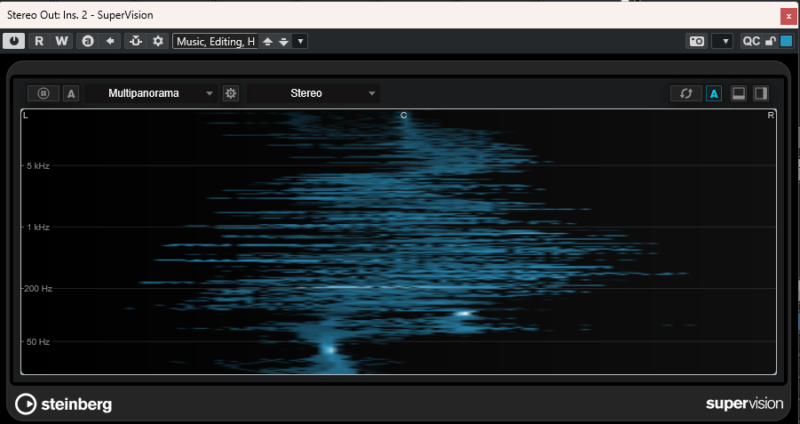The width and height of the screenshot is (800, 424).
Task: Click the R right pan label
Action: tap(771, 115)
